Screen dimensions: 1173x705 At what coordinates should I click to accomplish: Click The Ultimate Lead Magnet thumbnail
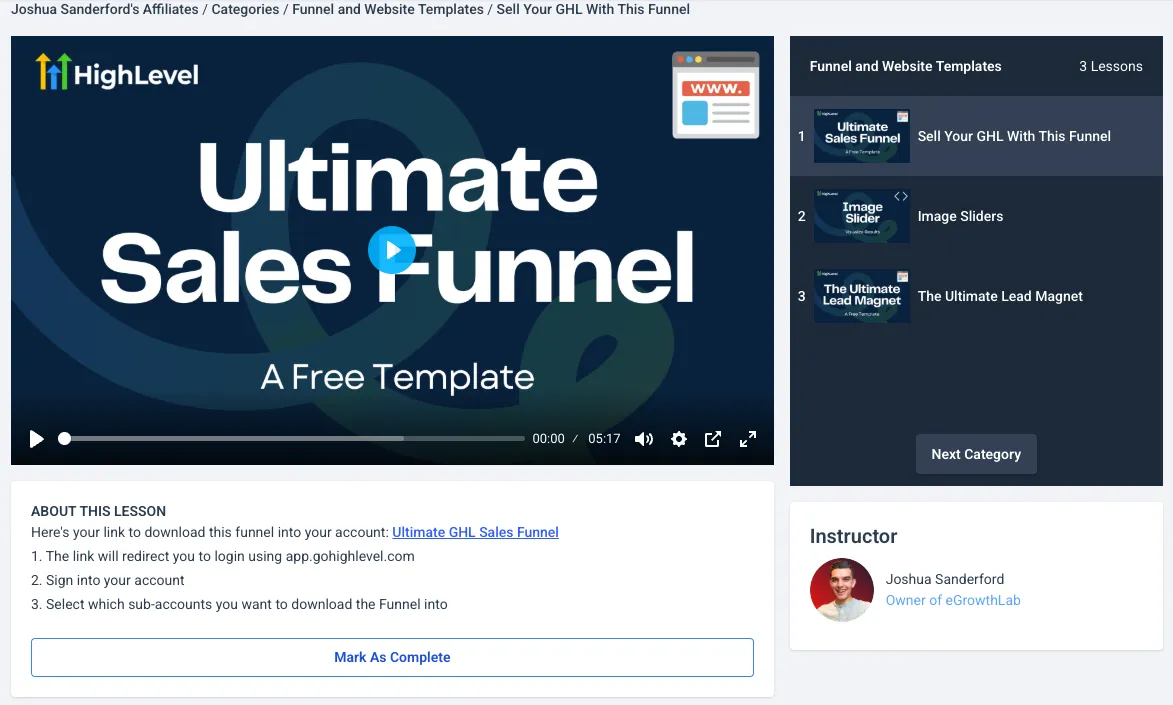[x=862, y=296]
